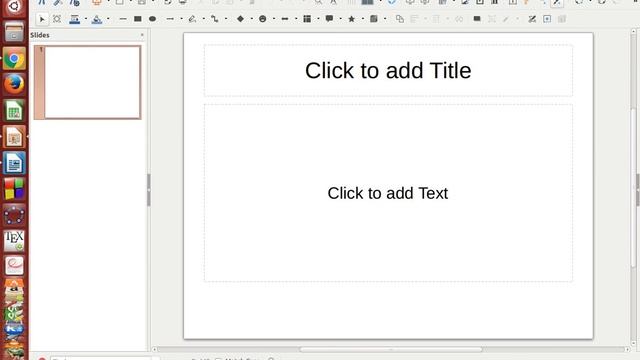Launch Google Chrome from the dock
640x360 pixels.
[x=14, y=59]
